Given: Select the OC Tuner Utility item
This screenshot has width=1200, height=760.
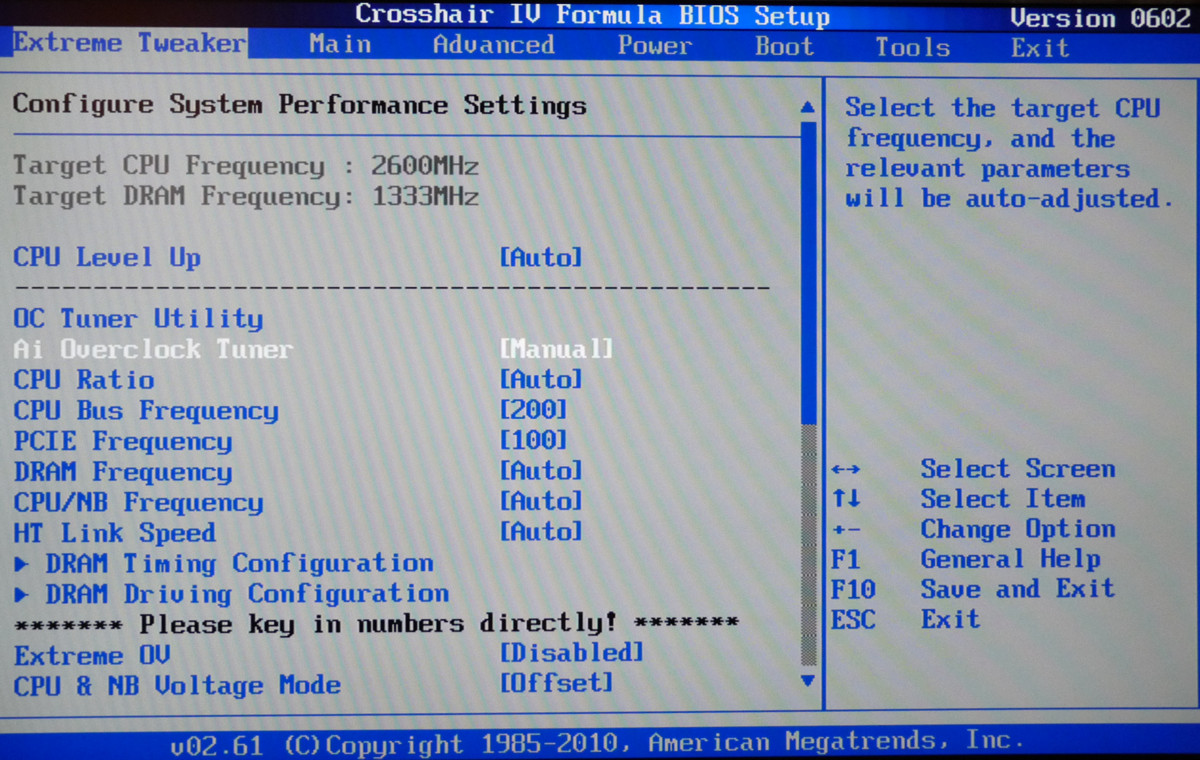Looking at the screenshot, I should pos(138,319).
